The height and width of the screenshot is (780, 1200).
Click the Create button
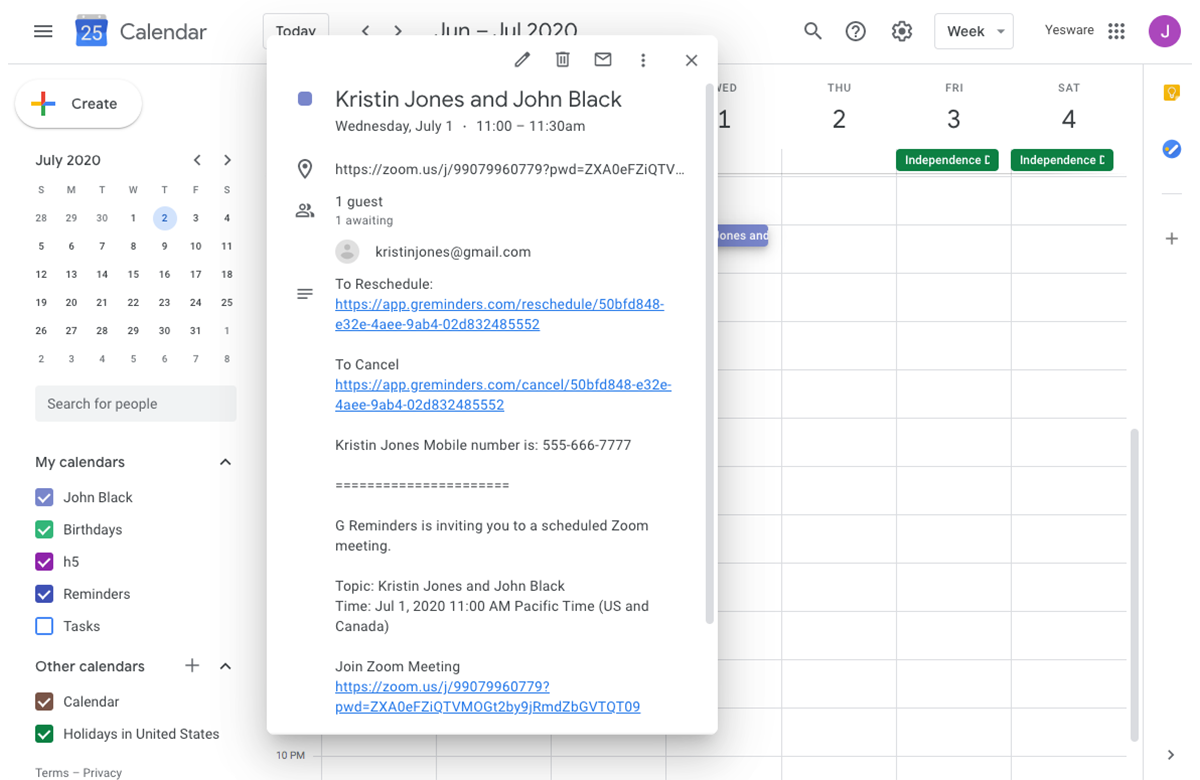click(x=78, y=104)
